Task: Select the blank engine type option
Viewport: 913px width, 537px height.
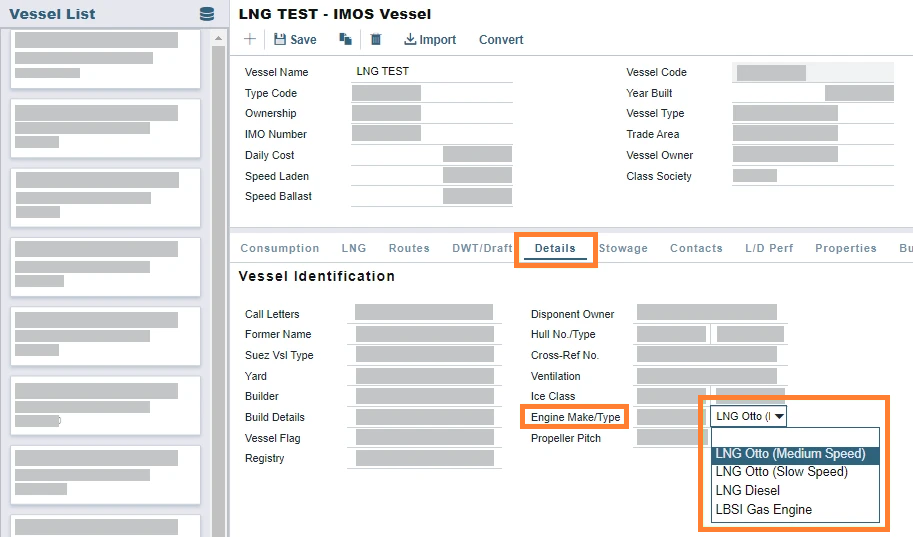Action: 795,437
